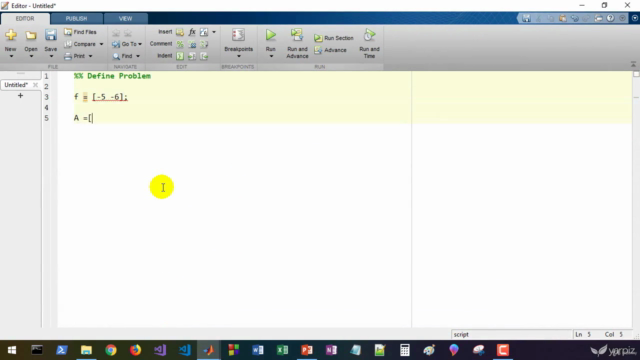Select the Untitled* document tab
The image size is (640, 360).
point(16,85)
